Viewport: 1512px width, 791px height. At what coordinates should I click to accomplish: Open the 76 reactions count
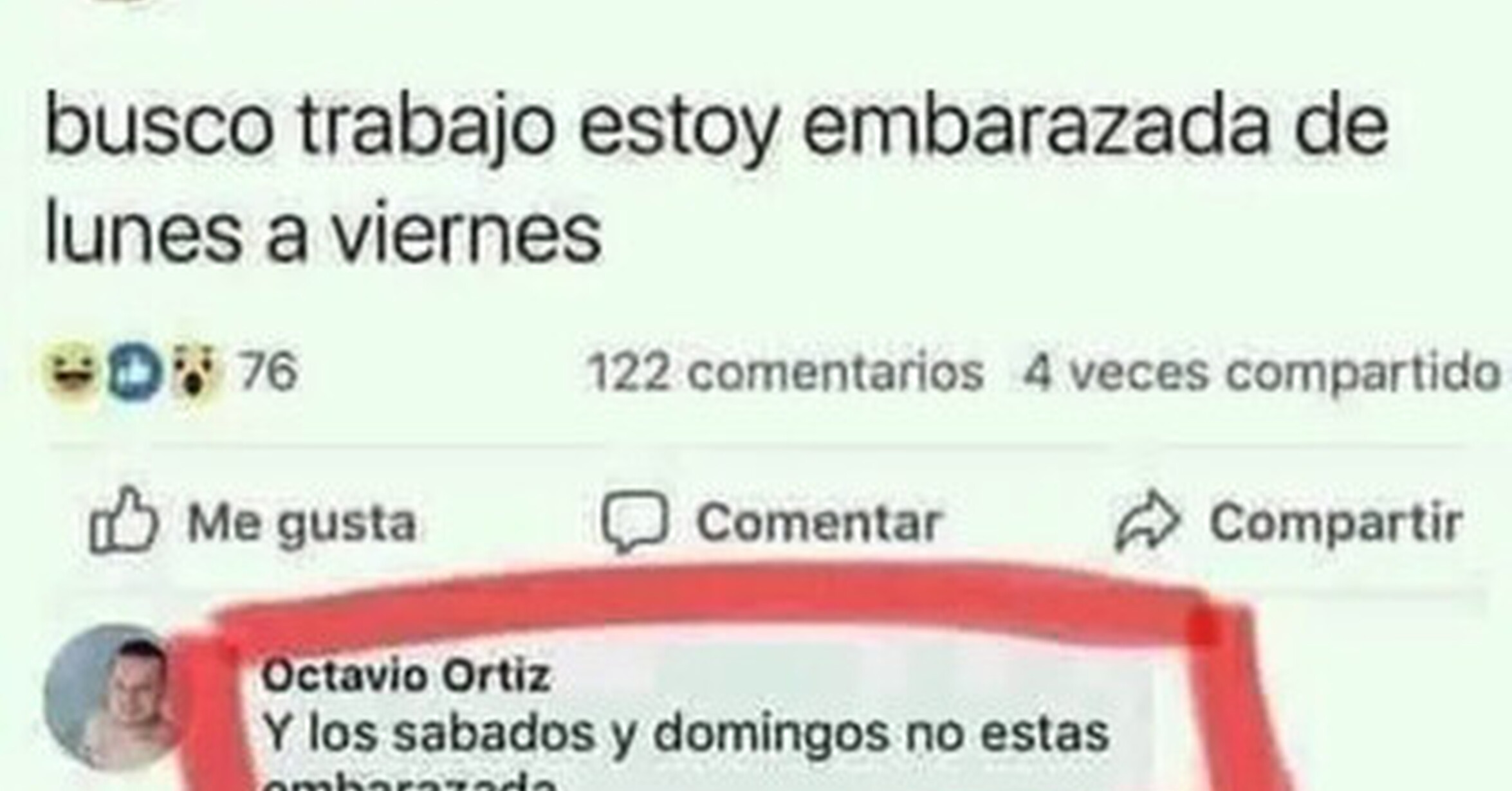(268, 372)
